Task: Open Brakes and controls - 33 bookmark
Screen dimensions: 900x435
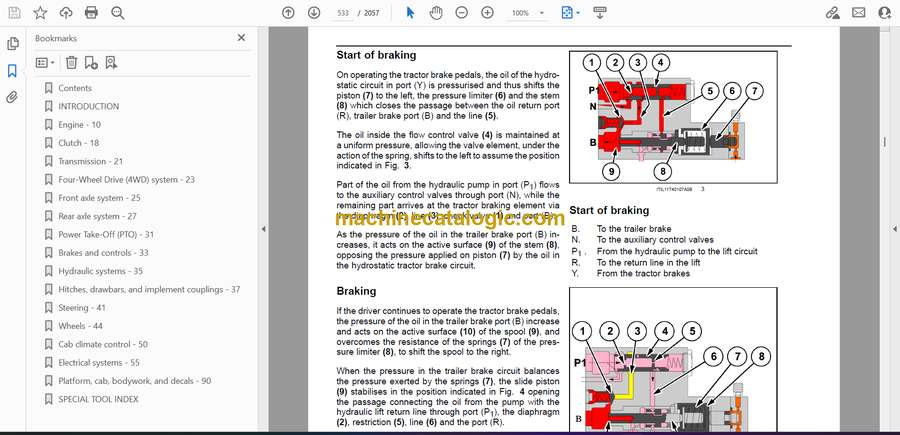Action: coord(103,253)
